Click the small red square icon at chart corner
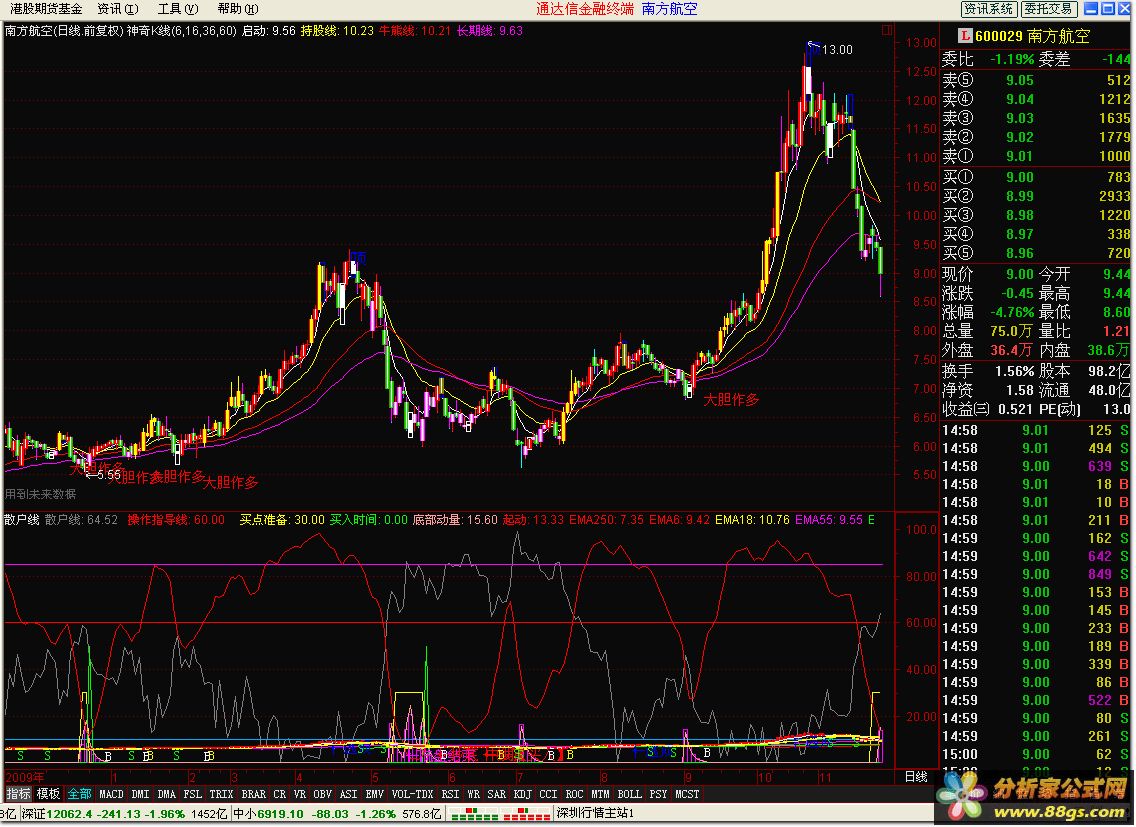Image resolution: width=1136 pixels, height=827 pixels. click(886, 30)
